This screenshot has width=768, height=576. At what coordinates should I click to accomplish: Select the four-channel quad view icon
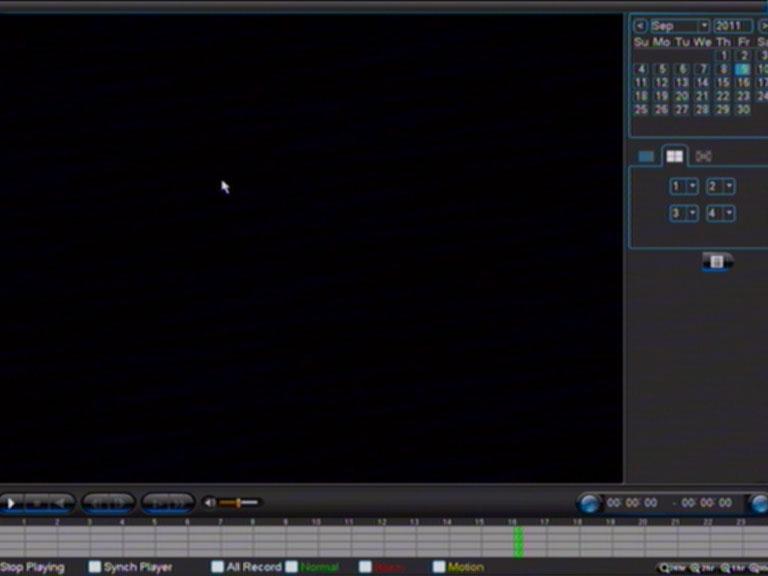(675, 156)
